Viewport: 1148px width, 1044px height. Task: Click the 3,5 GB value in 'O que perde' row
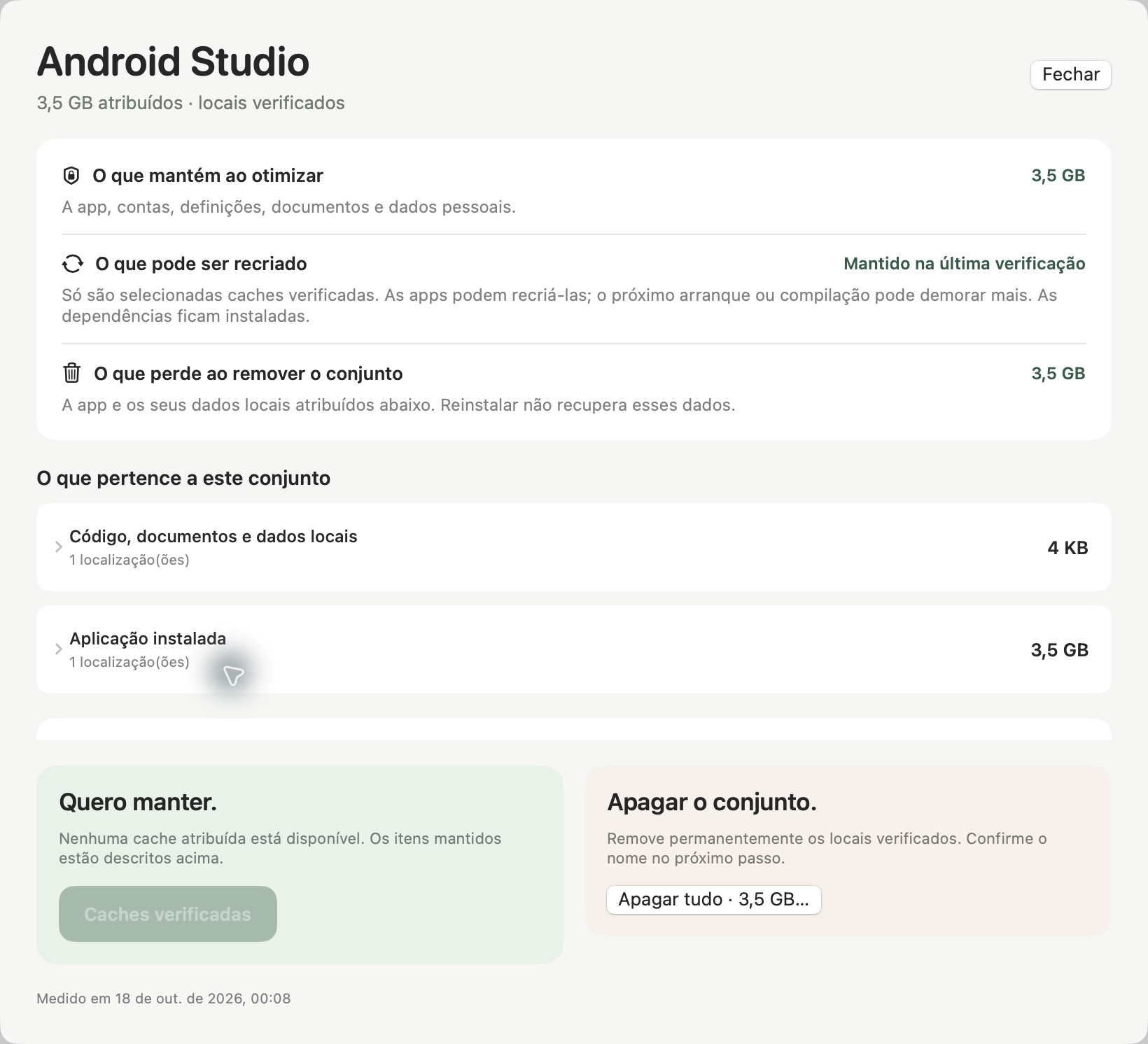(1058, 374)
